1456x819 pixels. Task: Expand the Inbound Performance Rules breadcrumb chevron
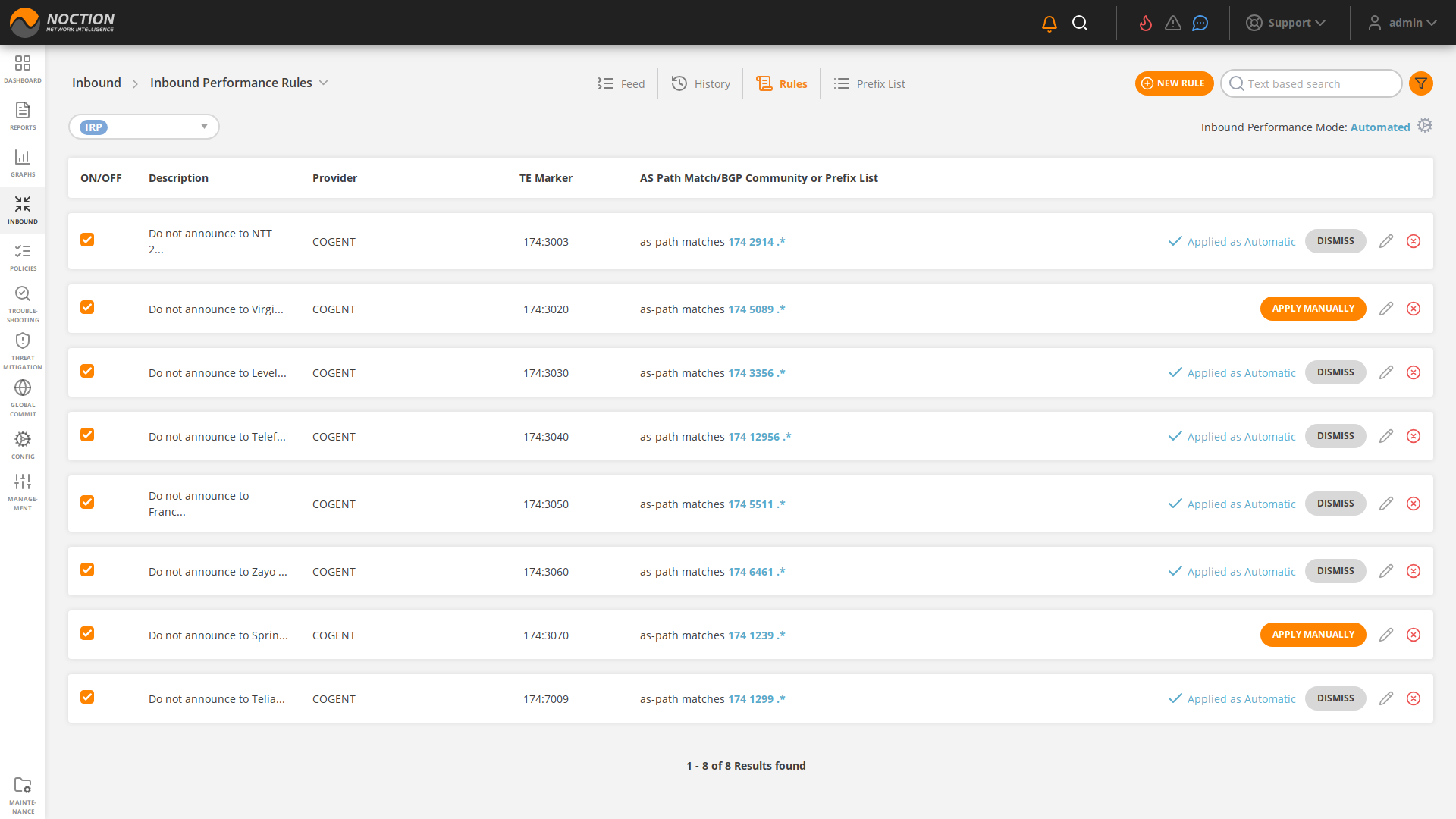(x=325, y=83)
